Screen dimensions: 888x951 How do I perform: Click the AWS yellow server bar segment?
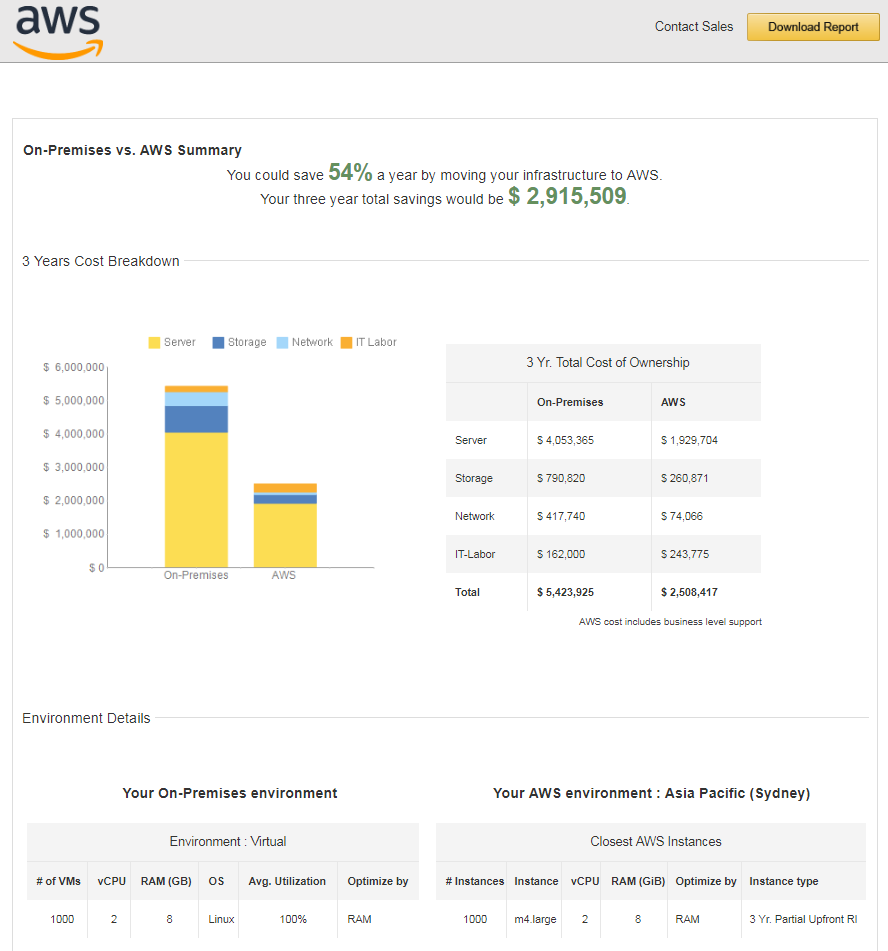tap(285, 536)
